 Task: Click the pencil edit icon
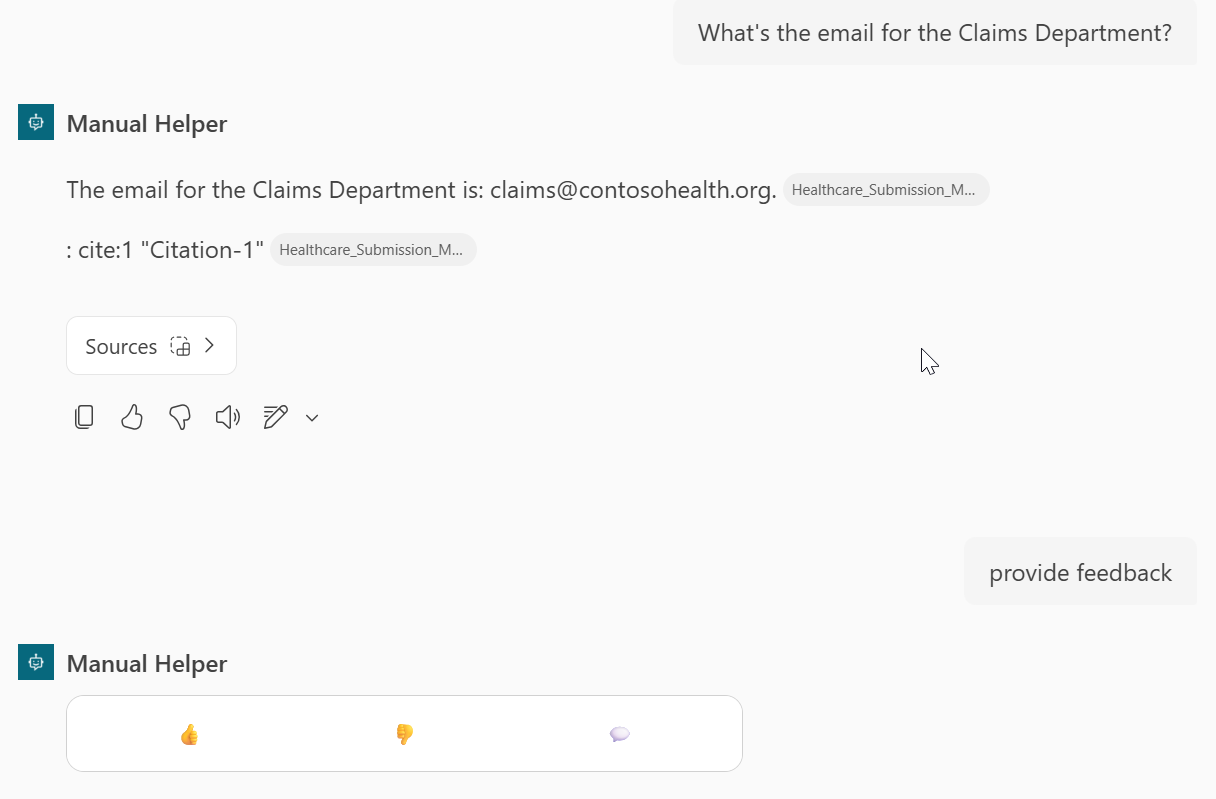click(x=275, y=417)
